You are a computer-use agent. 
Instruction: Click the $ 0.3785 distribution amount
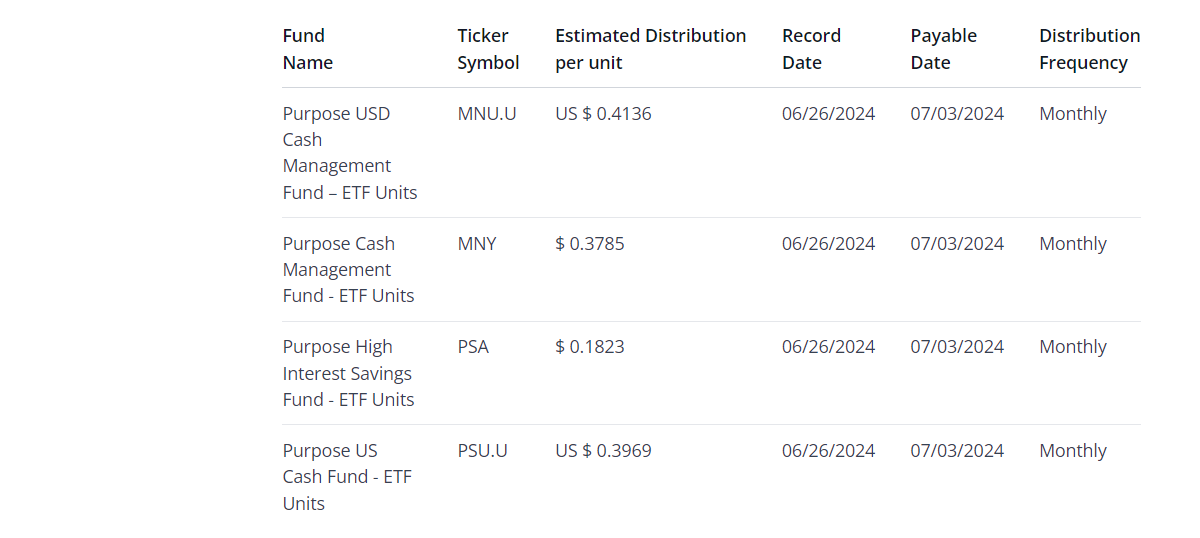pos(590,244)
